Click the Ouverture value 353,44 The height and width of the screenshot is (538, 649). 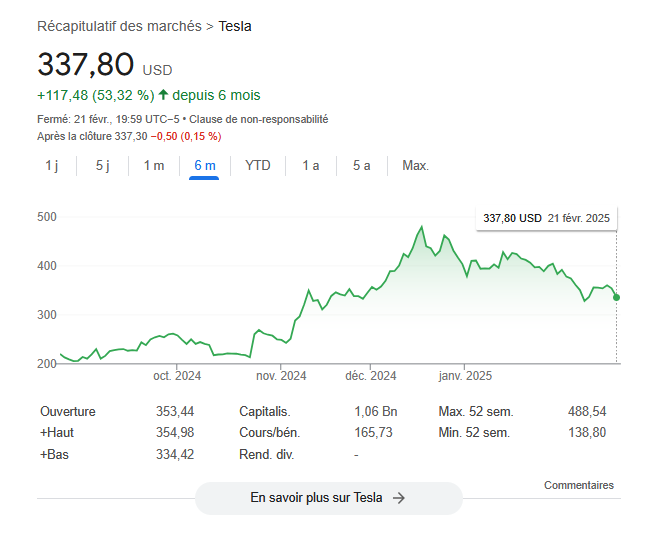coord(175,411)
